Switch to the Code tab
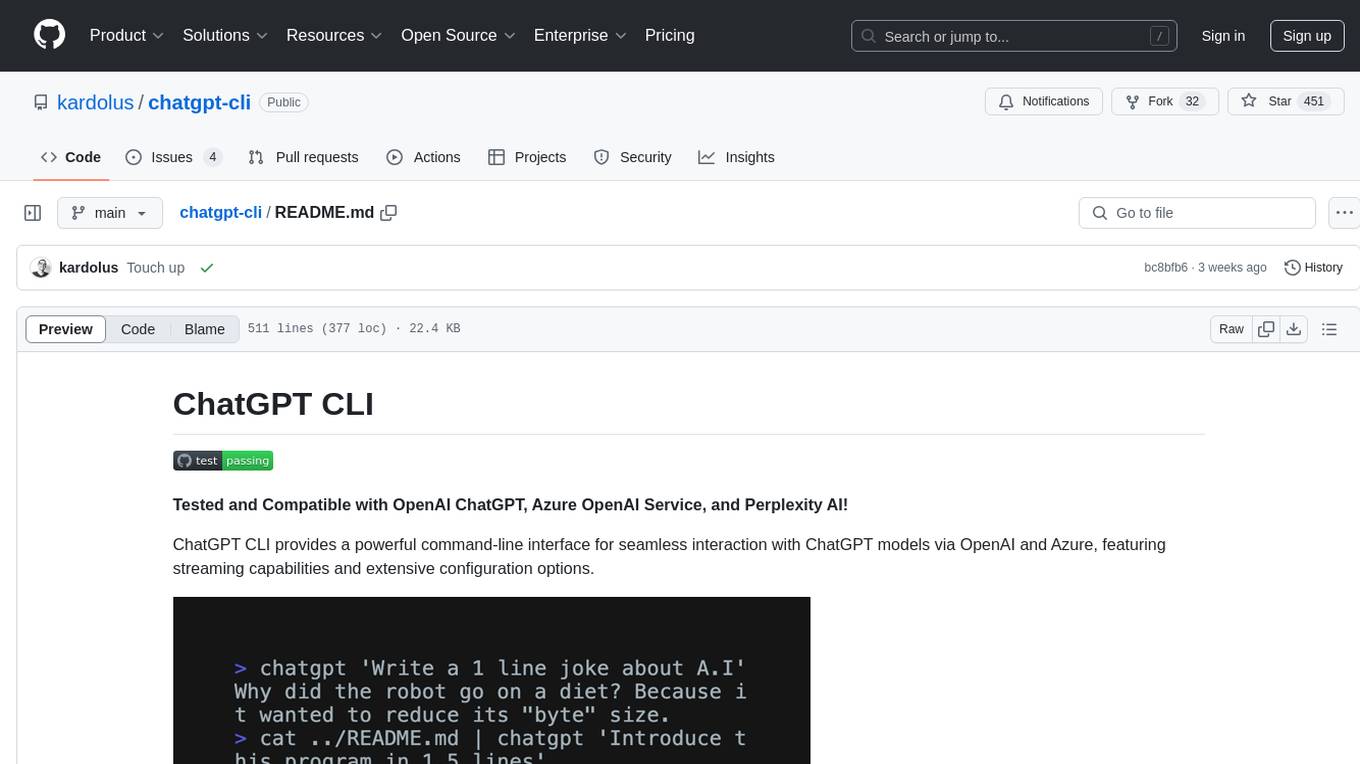The height and width of the screenshot is (764, 1360). point(70,157)
